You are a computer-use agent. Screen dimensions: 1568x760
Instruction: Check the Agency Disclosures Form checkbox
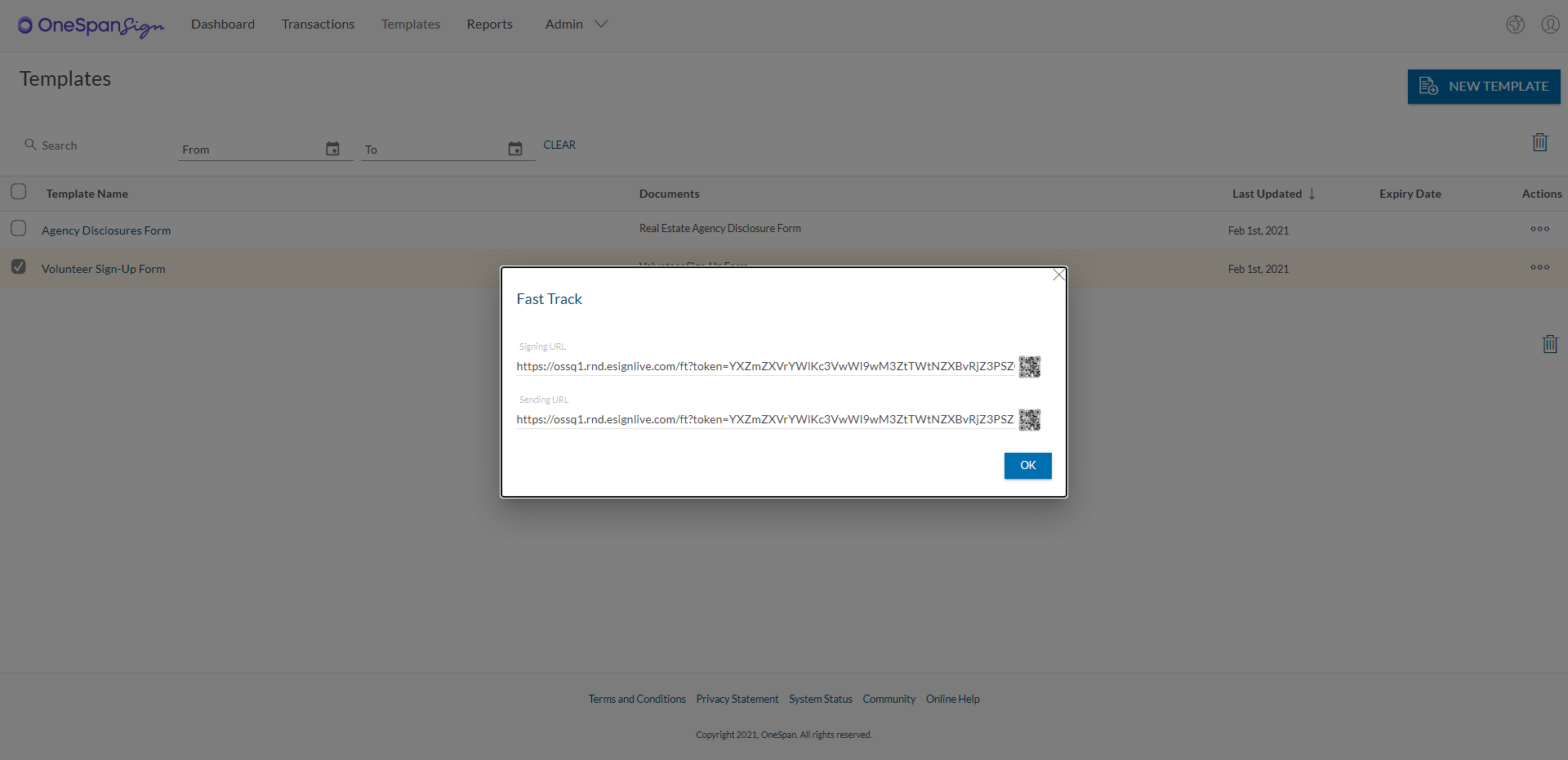tap(19, 228)
